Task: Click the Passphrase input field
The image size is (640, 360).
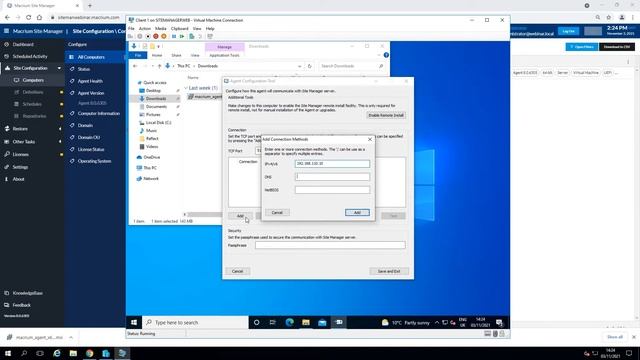Action: 330,245
